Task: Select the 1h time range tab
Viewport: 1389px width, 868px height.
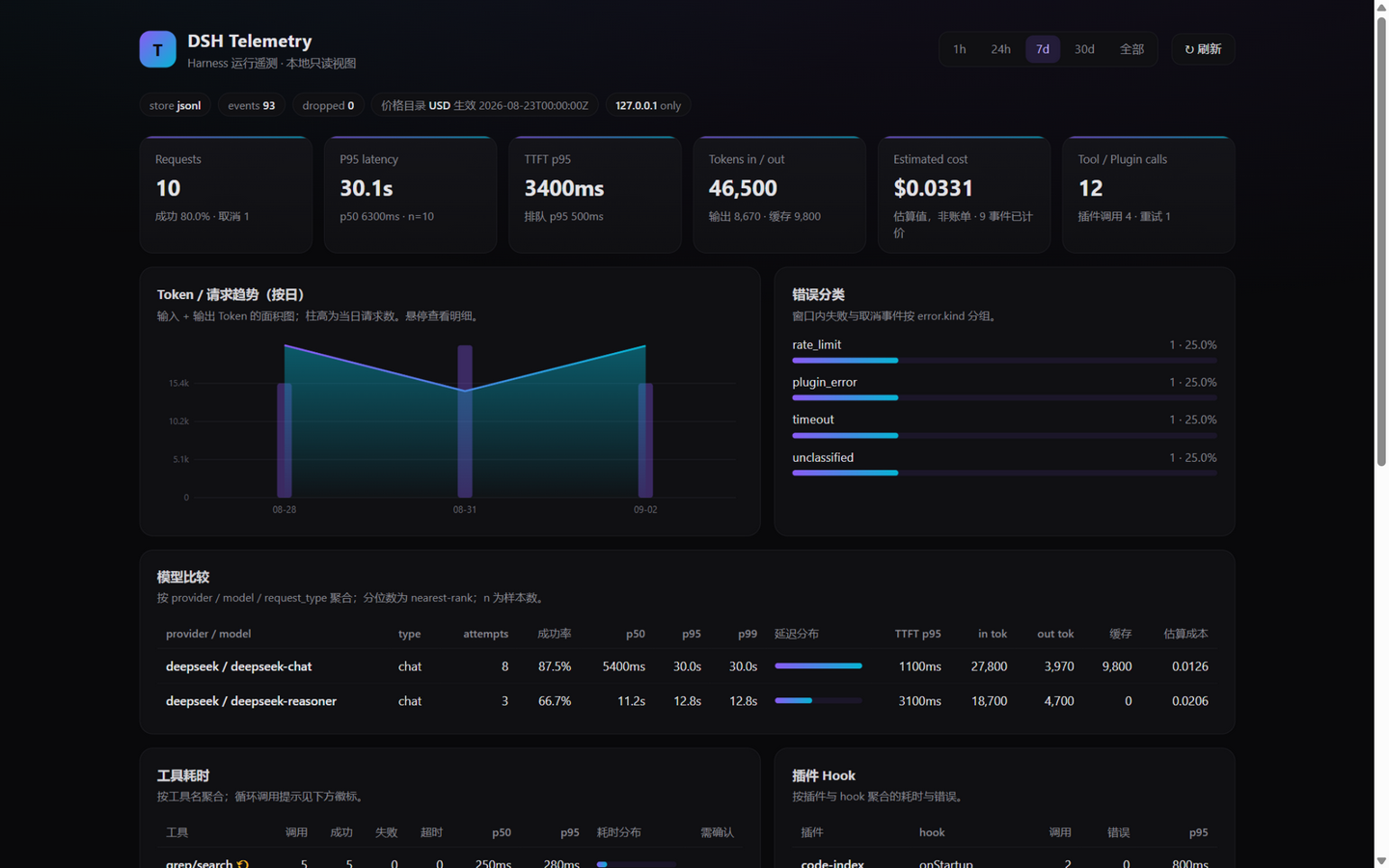Action: tap(959, 49)
